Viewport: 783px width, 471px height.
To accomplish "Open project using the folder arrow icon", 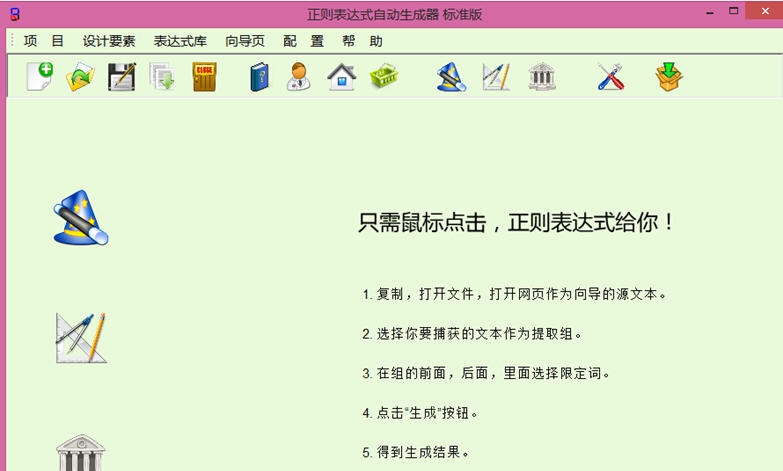I will (x=80, y=76).
